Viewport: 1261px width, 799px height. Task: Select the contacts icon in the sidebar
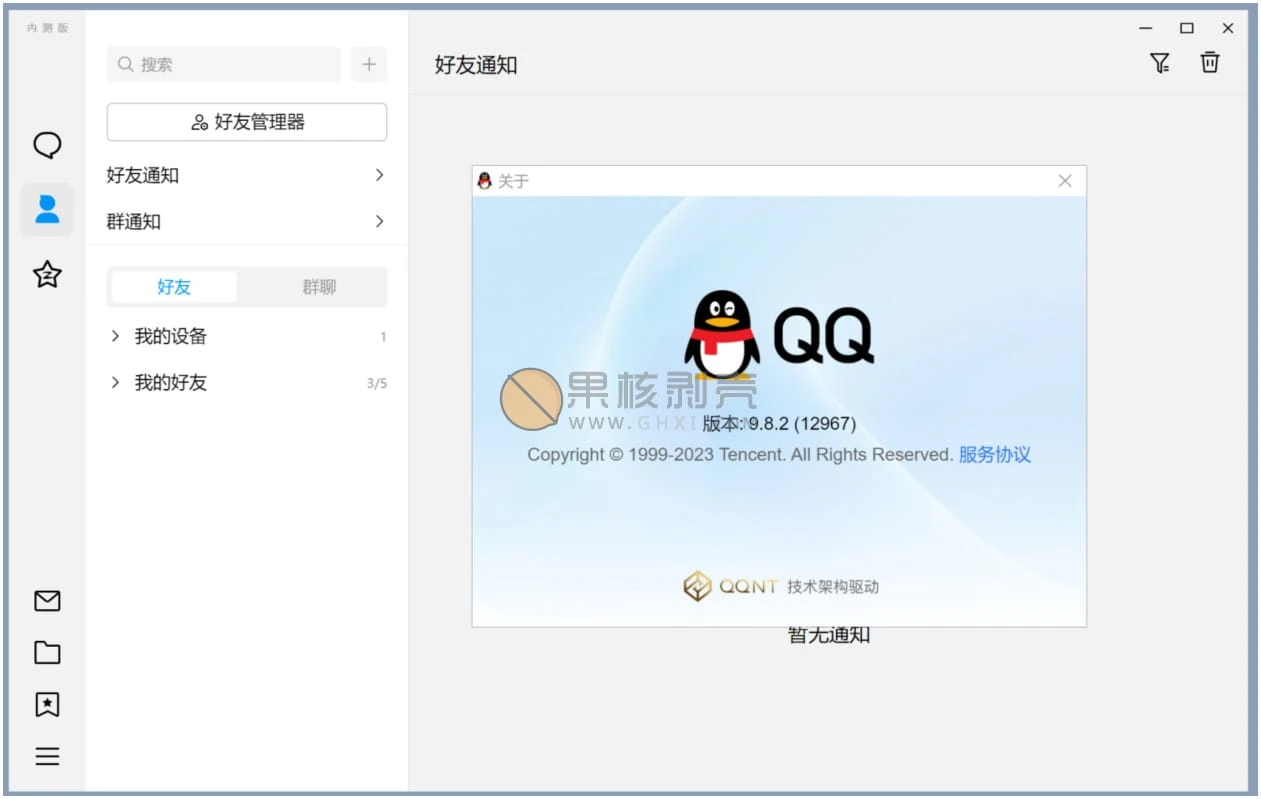[46, 210]
